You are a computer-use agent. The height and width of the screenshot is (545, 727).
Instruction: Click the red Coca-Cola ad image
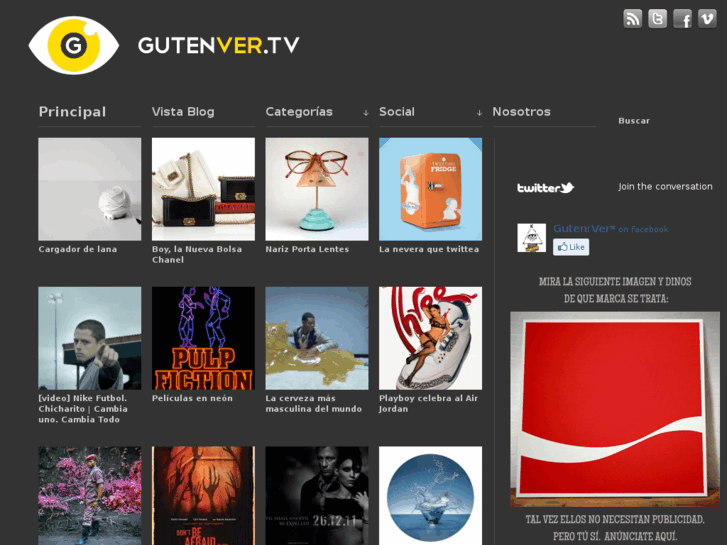(615, 409)
